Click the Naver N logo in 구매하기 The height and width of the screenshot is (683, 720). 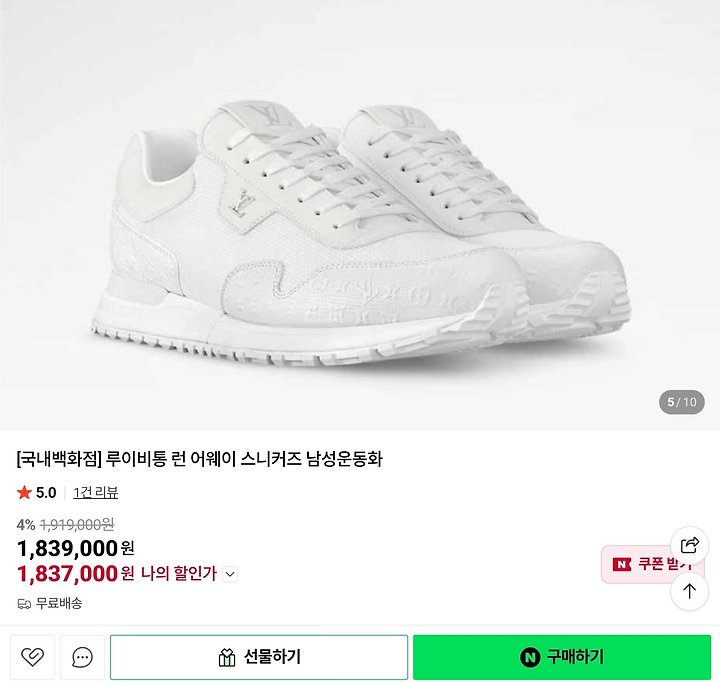pyautogui.click(x=530, y=657)
